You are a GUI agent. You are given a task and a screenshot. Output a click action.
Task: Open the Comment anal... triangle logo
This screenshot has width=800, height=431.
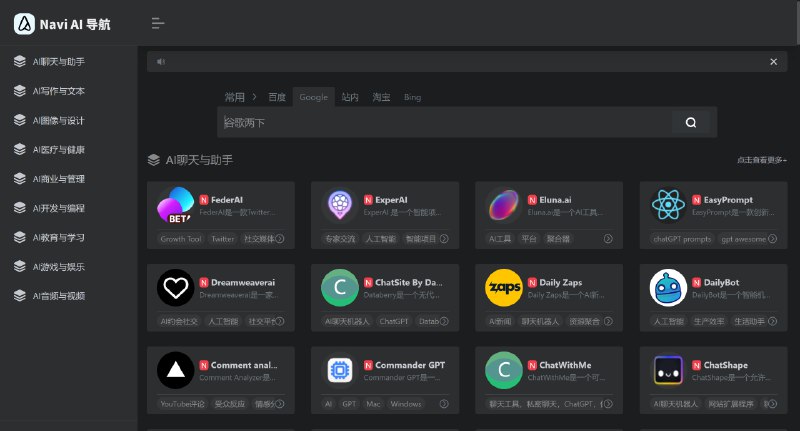[176, 370]
